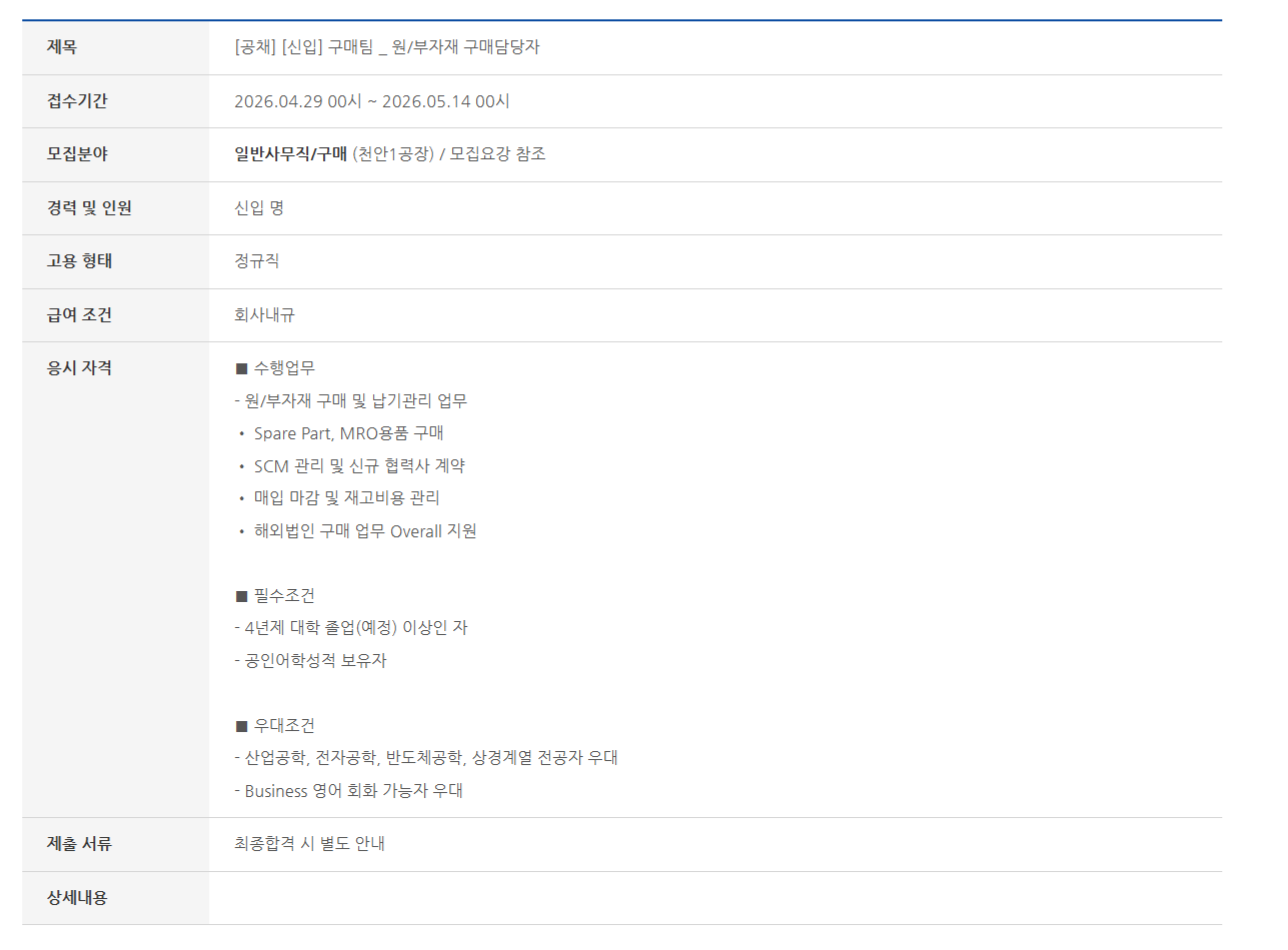Screen dimensions: 1288x950
Task: Click the bold 일반사무직/구매 text
Action: point(290,154)
